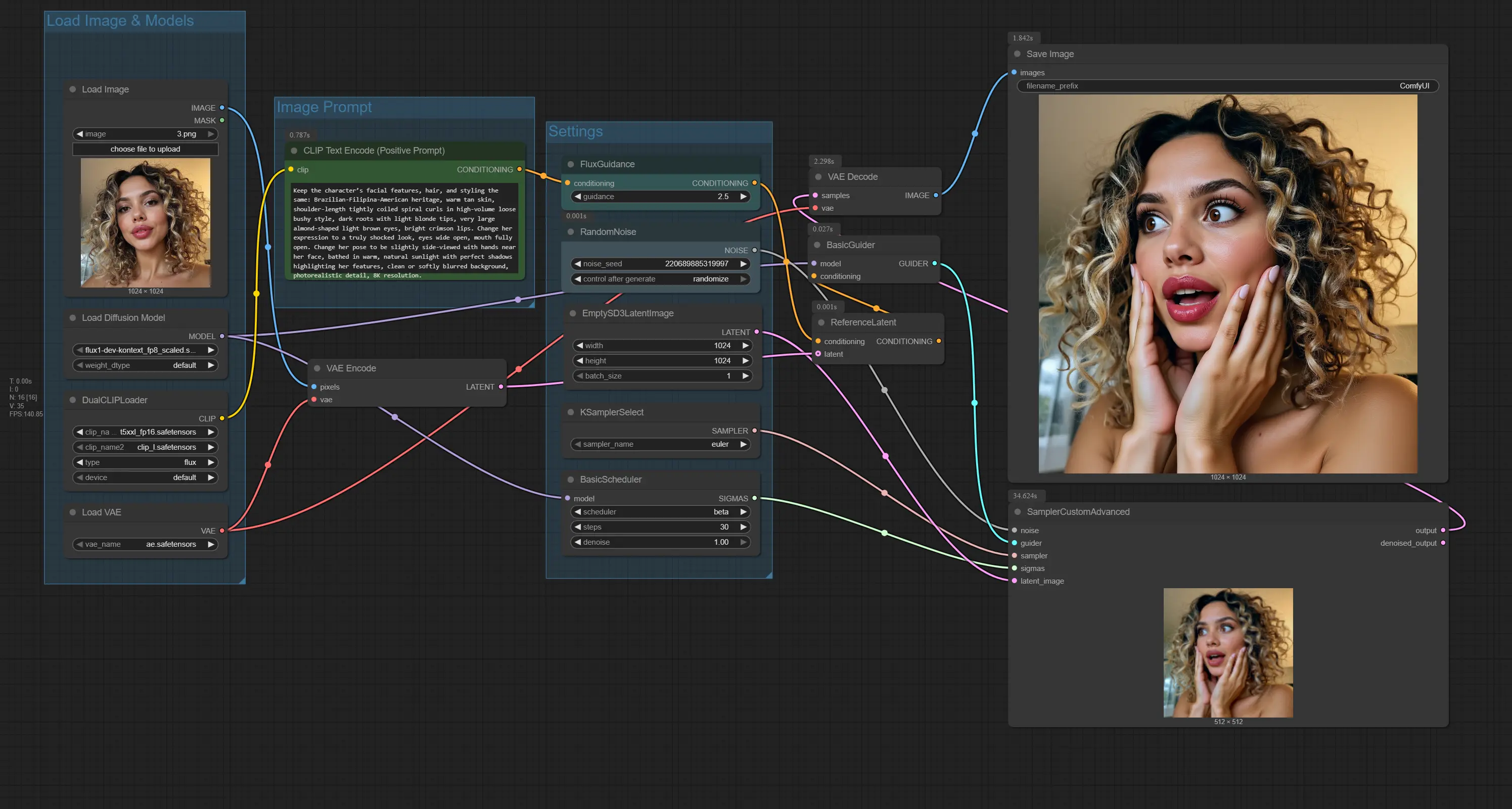Collapse the DualCLIPLoader node dot
Screen dimensions: 1512x809
coord(73,400)
